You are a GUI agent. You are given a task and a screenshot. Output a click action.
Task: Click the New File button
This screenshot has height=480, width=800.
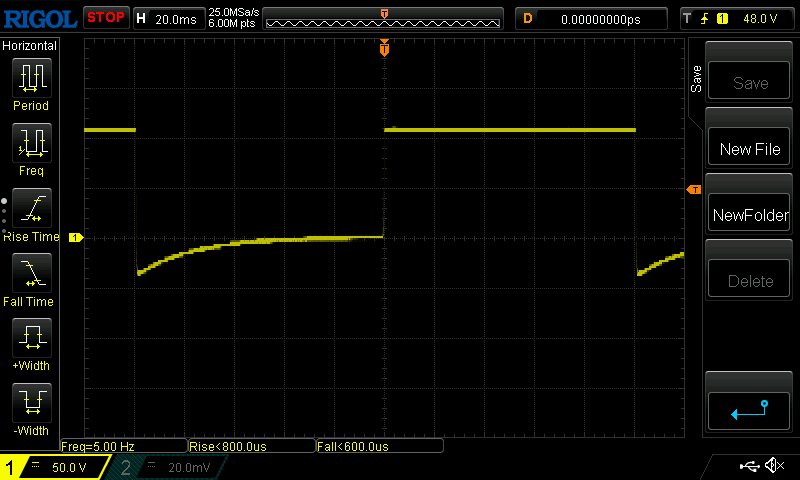coord(749,147)
